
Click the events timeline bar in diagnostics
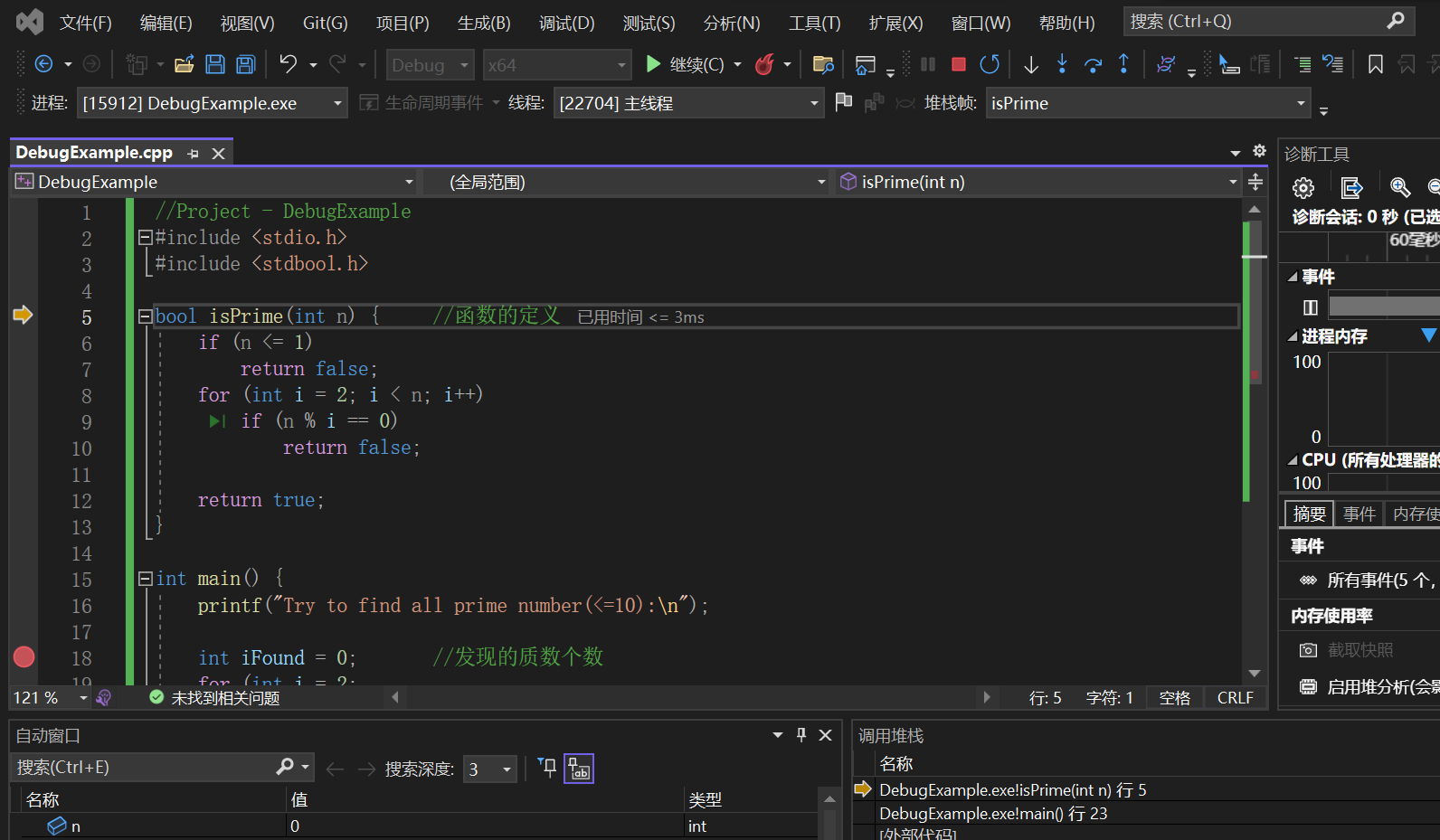[x=1384, y=307]
